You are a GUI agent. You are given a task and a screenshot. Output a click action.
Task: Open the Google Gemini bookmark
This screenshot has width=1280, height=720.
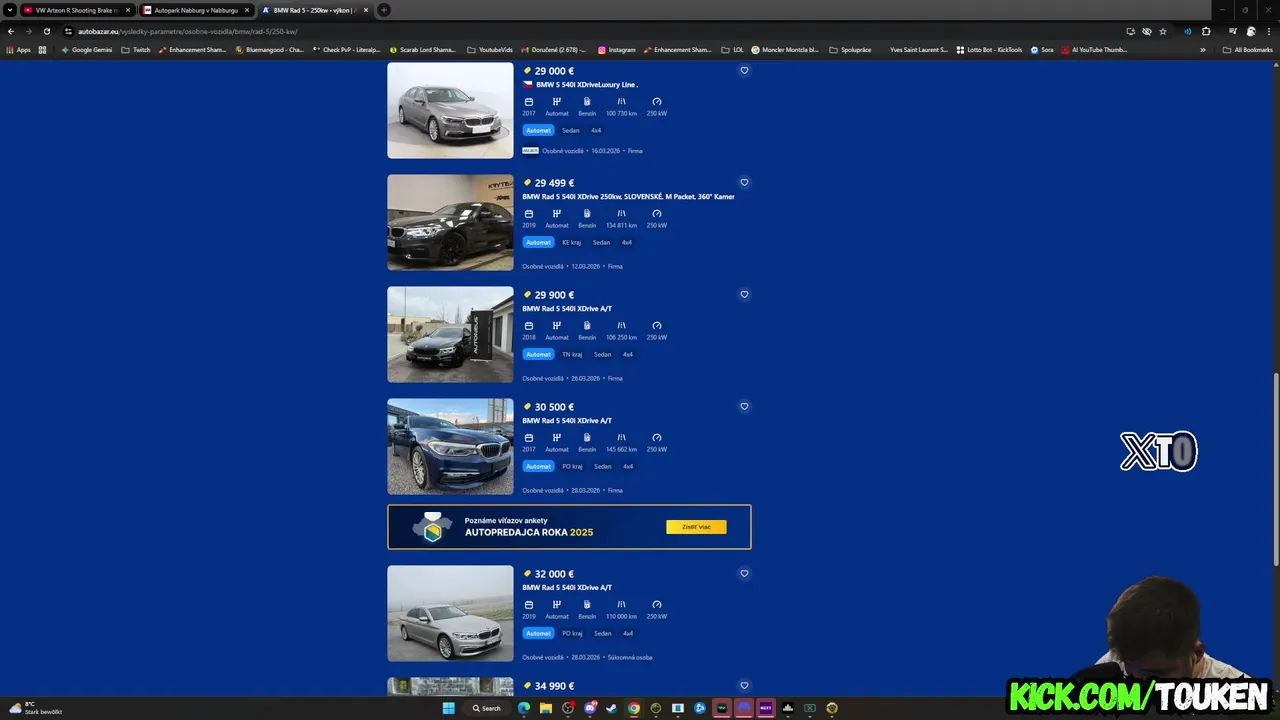coord(86,50)
